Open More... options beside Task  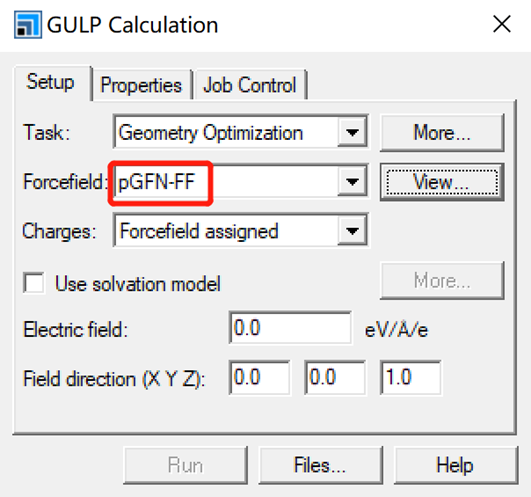coord(442,133)
